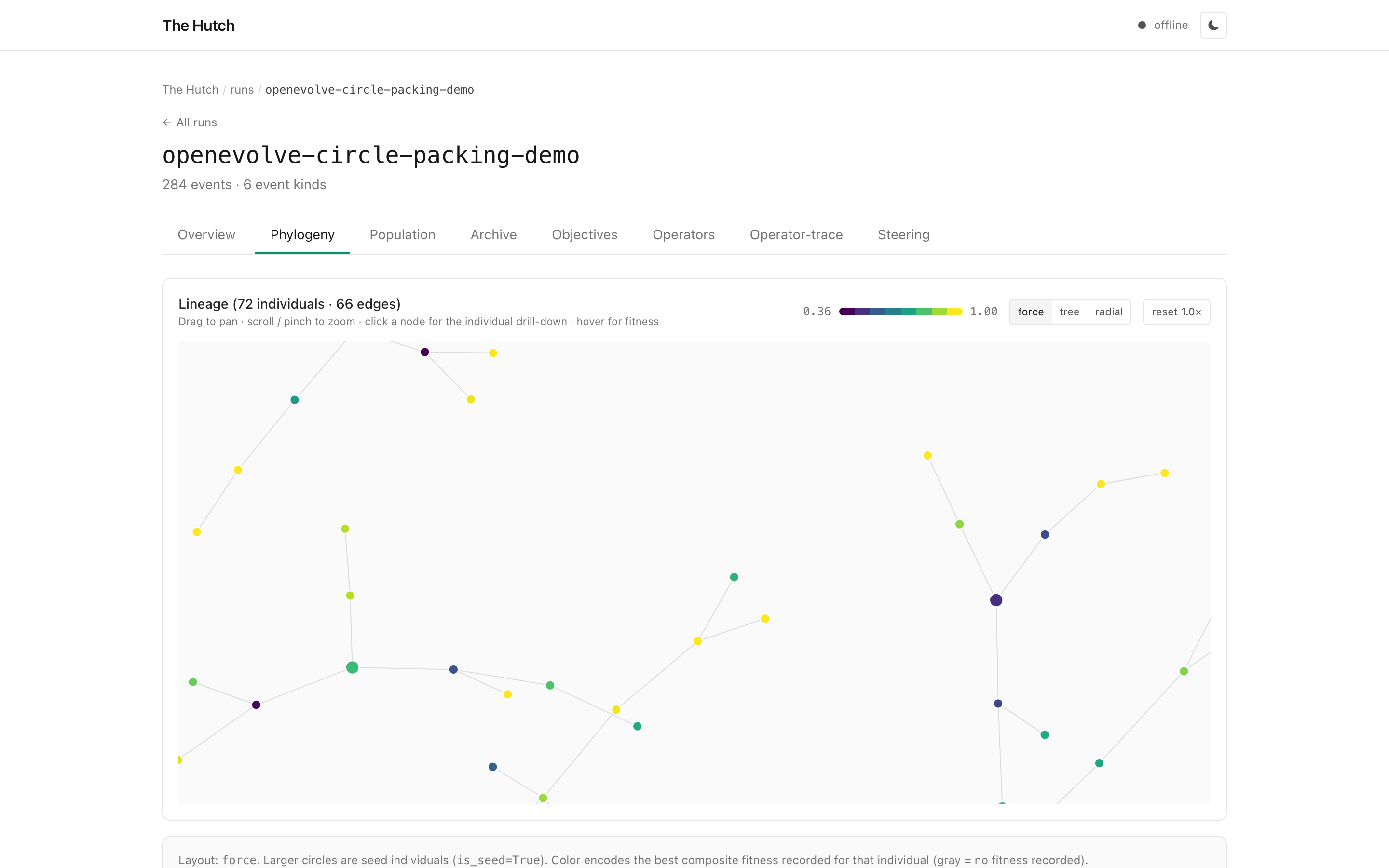
Task: Click the large green seed node
Action: tap(353, 667)
